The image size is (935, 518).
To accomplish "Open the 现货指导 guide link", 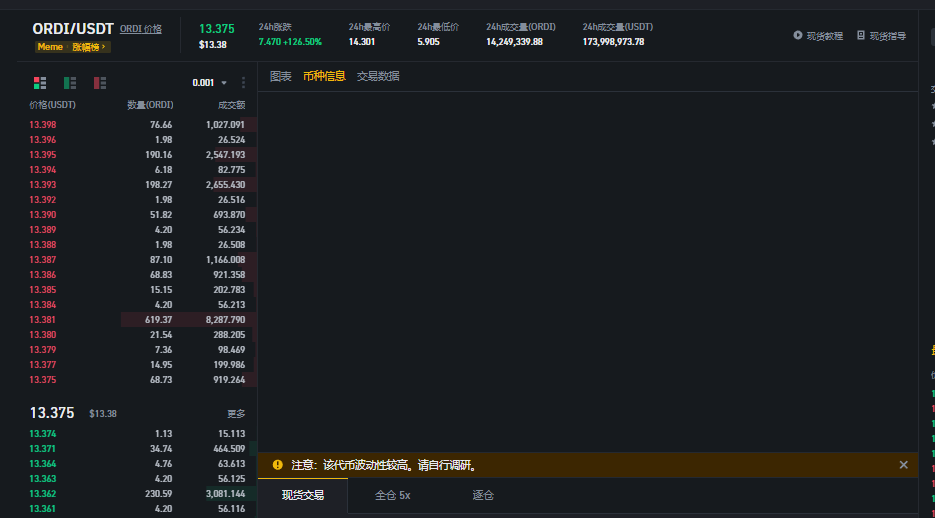I will click(888, 36).
